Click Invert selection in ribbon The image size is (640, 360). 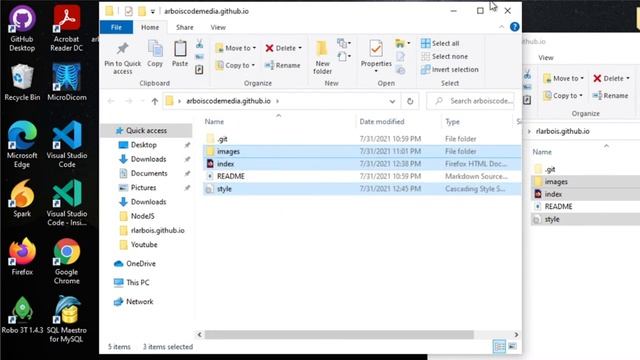point(450,69)
